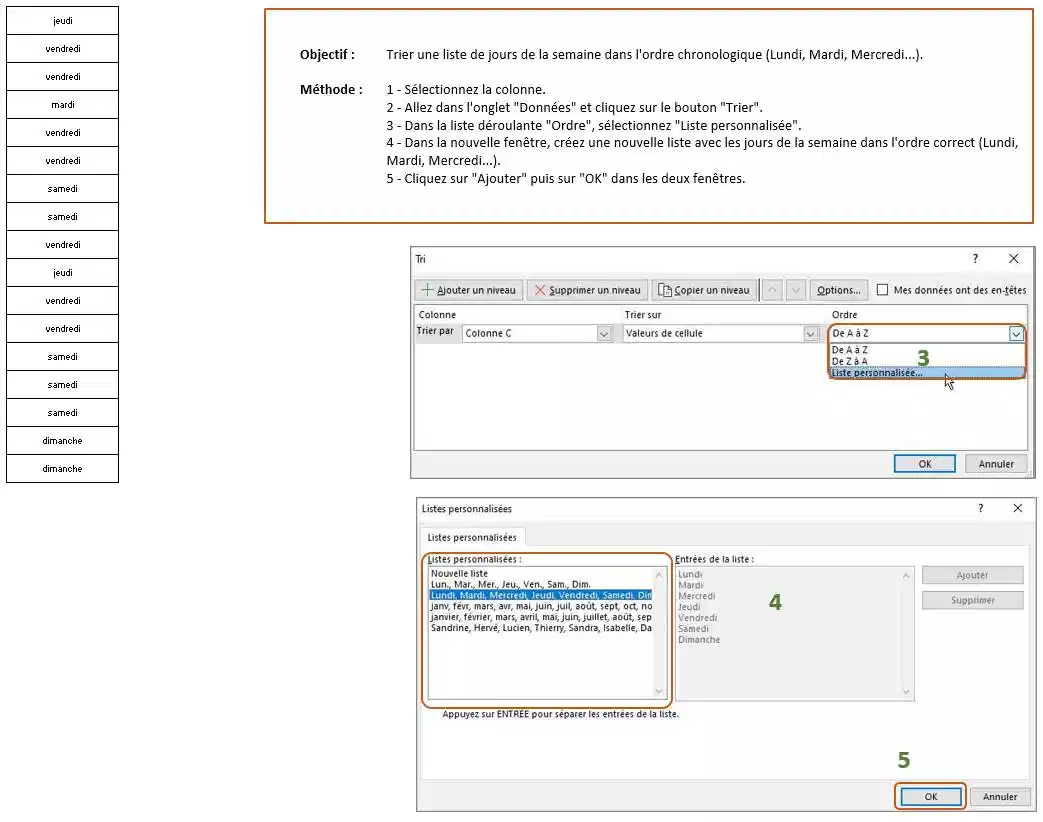
Task: Click the Supprimer button
Action: (972, 600)
